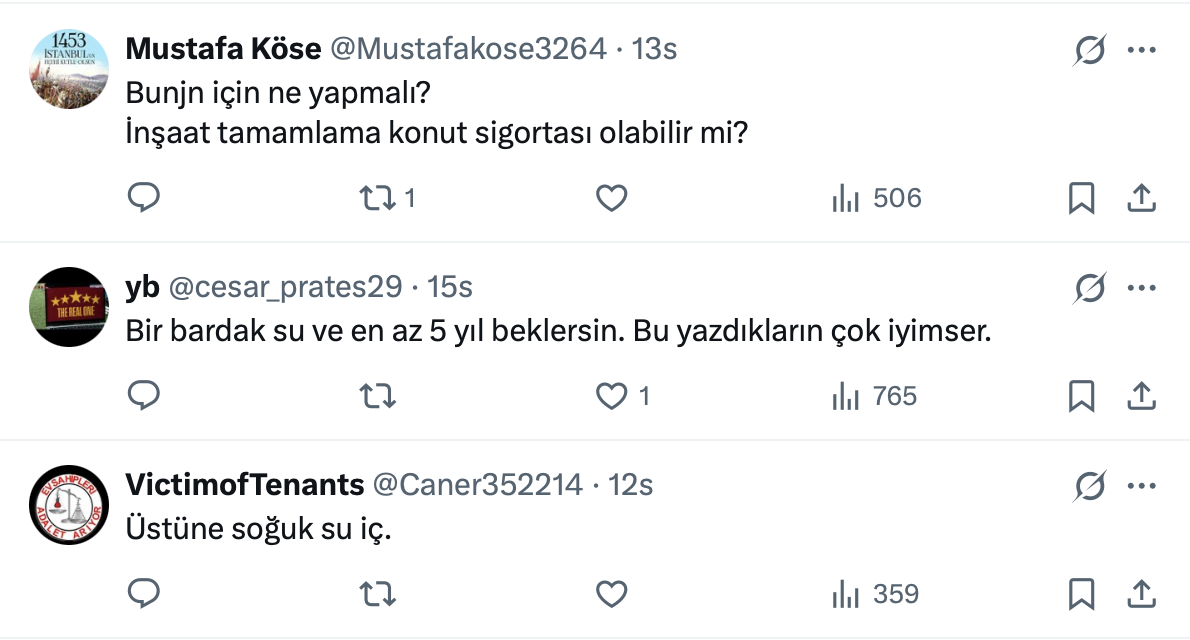This screenshot has height=640, width=1190.
Task: Bookmark the tweet by cesar_prates29
Action: pos(1081,397)
